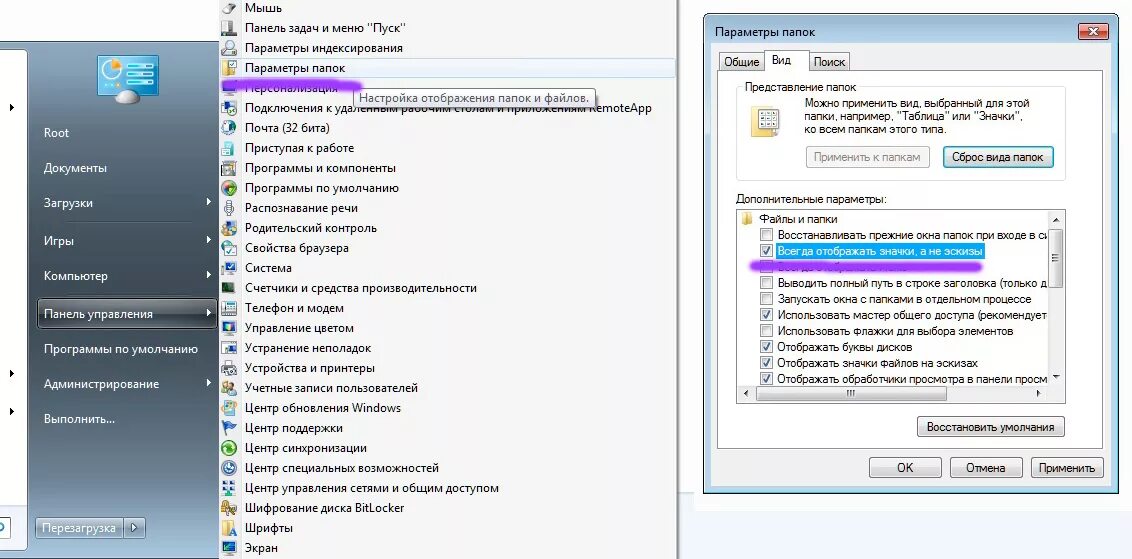Switch to the Общие tab

pos(741,62)
